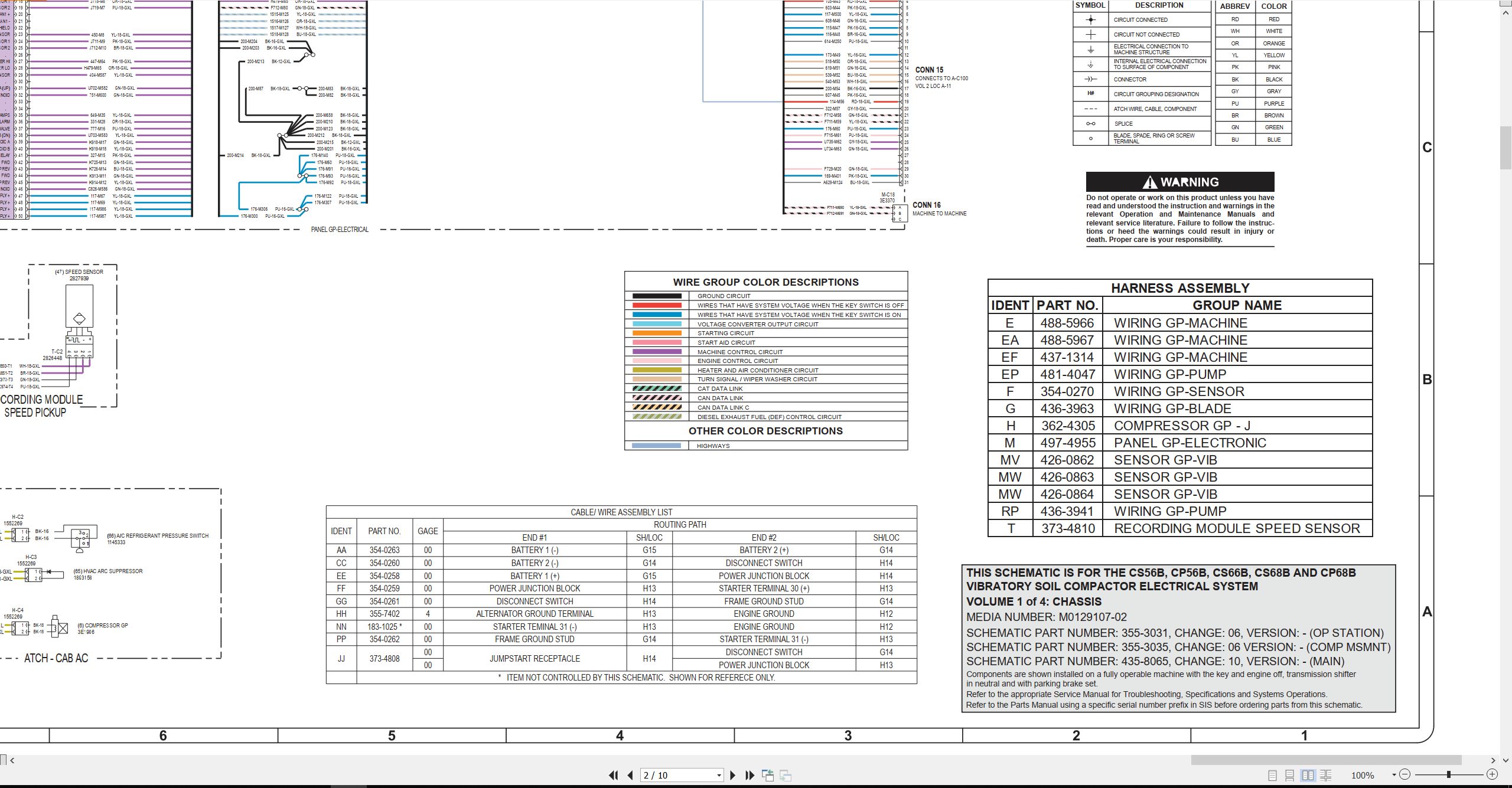Switch to continuous facing view
This screenshot has height=788, width=1512.
tap(1325, 775)
